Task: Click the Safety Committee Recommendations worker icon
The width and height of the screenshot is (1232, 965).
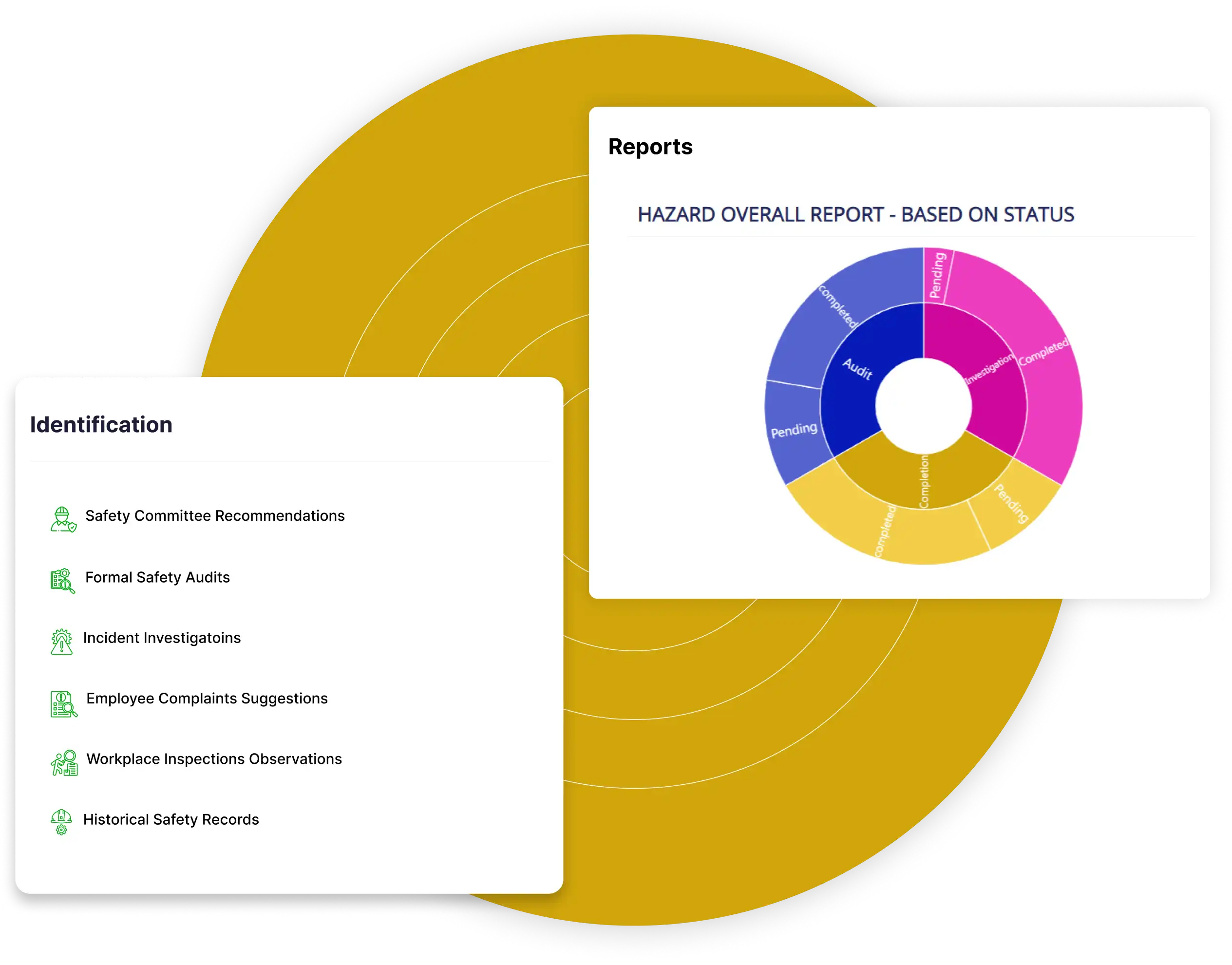Action: pyautogui.click(x=63, y=519)
